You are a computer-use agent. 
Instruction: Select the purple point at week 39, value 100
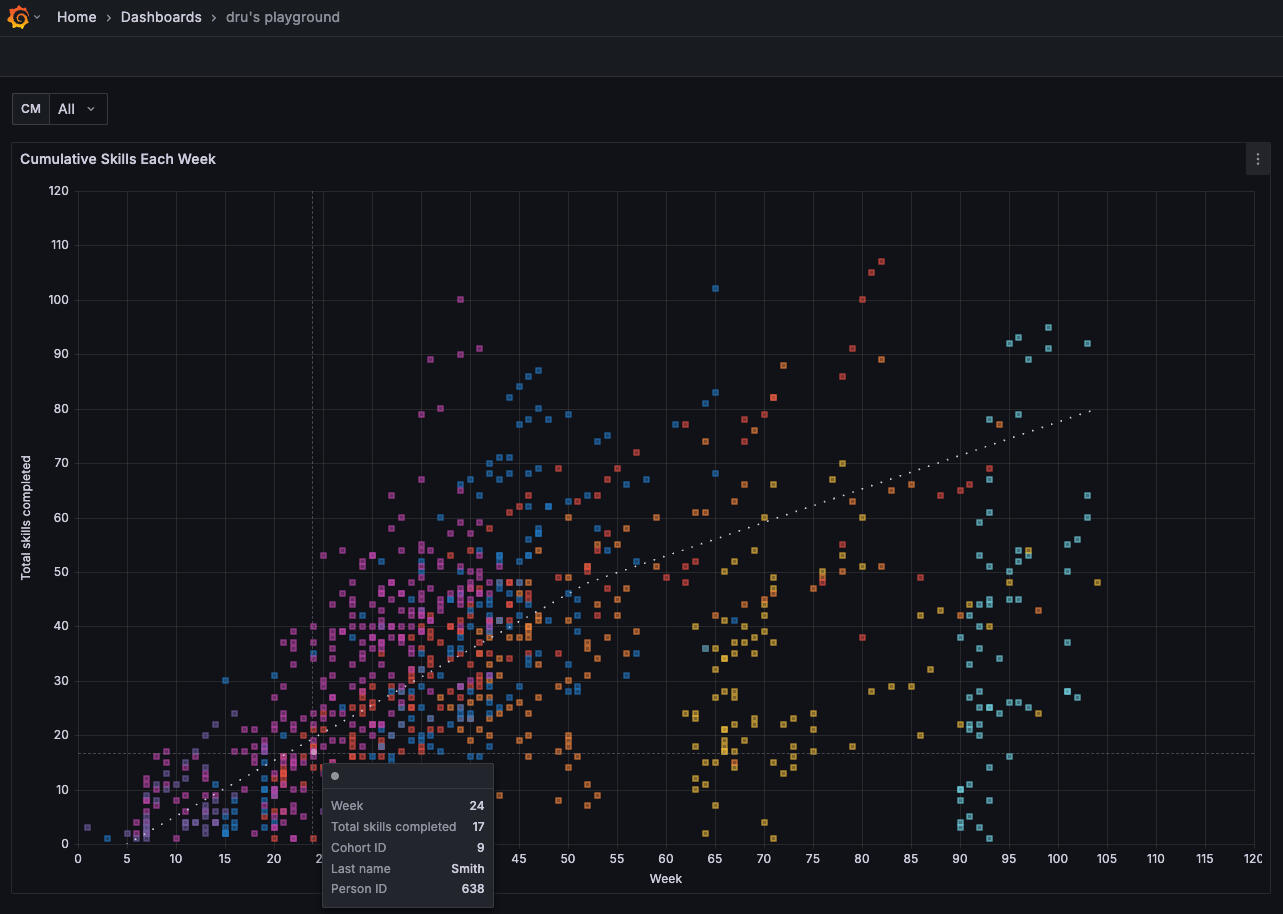click(460, 299)
